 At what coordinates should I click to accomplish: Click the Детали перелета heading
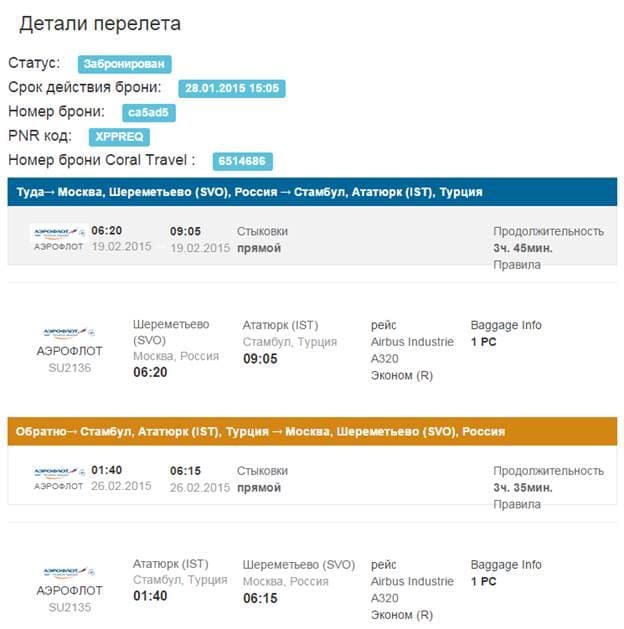pyautogui.click(x=100, y=23)
